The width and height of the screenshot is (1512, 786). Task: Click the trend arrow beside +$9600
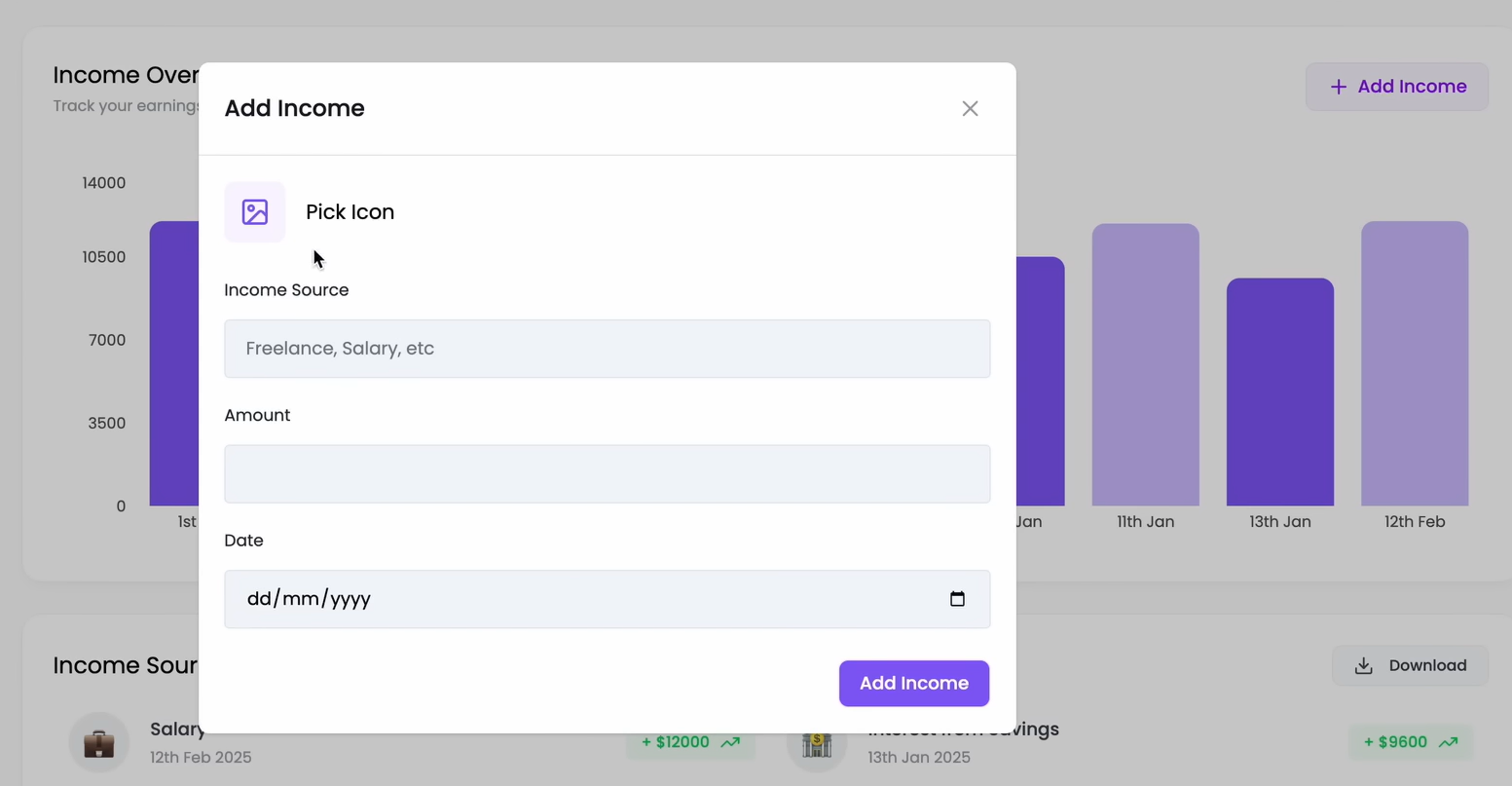[x=1448, y=742]
